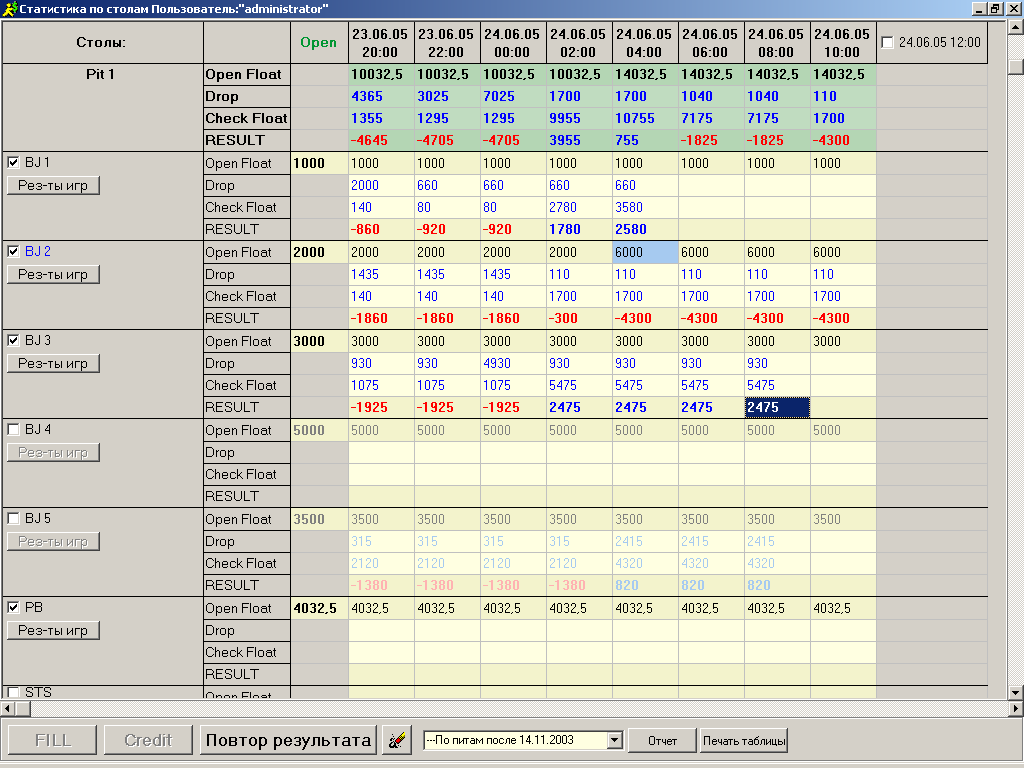
Task: Uncheck the BJ 3 table checkbox
Action: tap(13, 340)
